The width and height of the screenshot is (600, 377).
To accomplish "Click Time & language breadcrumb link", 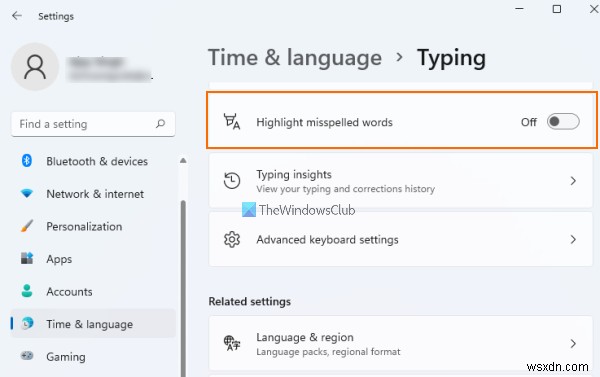I will pyautogui.click(x=295, y=58).
